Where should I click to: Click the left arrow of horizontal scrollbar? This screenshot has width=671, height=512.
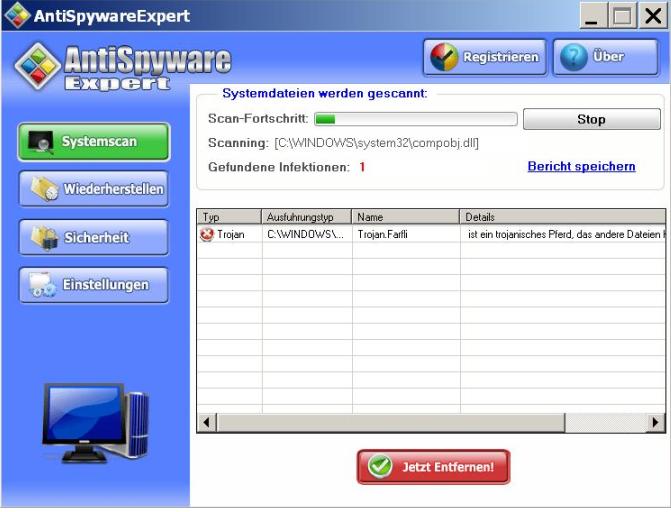click(207, 423)
